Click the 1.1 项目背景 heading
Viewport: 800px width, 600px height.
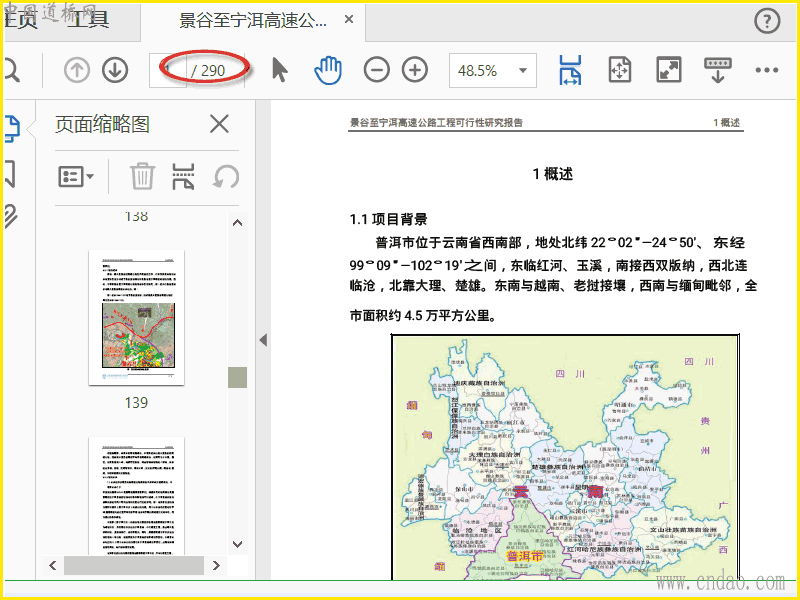(x=388, y=220)
